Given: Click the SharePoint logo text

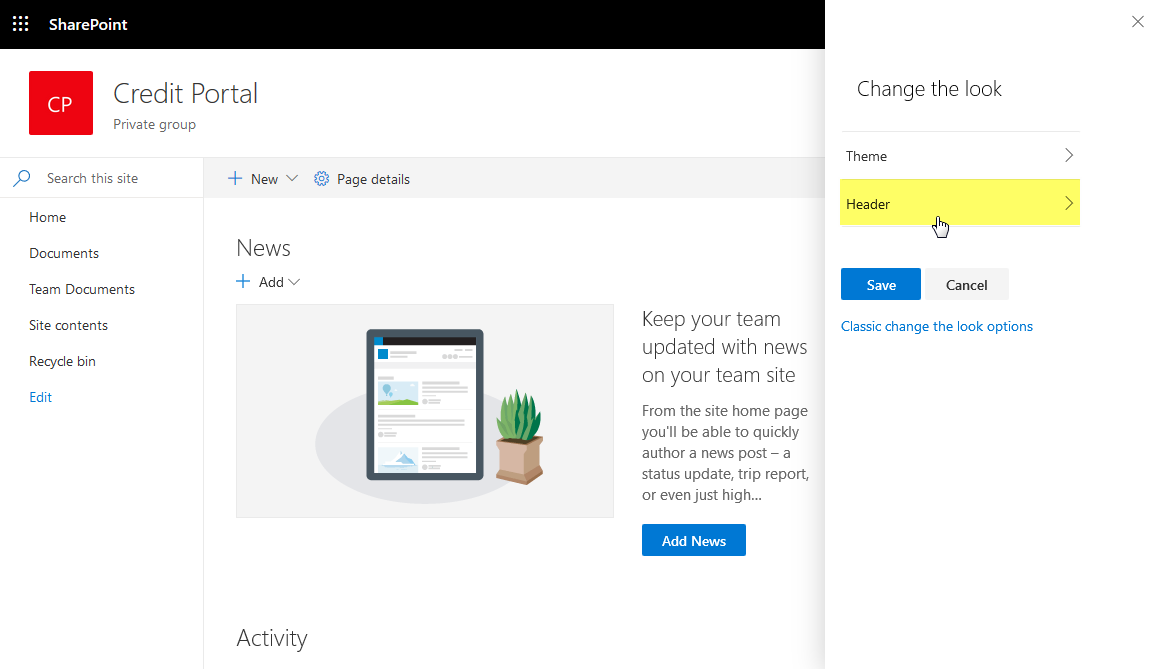Looking at the screenshot, I should pos(88,24).
